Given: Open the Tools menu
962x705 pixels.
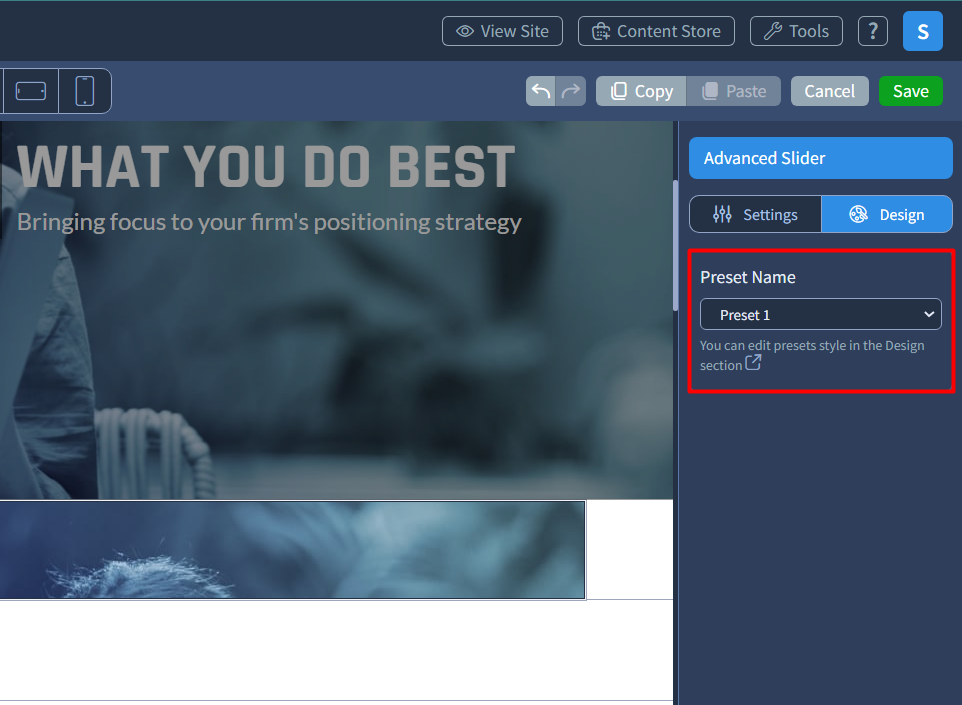Looking at the screenshot, I should coord(796,31).
